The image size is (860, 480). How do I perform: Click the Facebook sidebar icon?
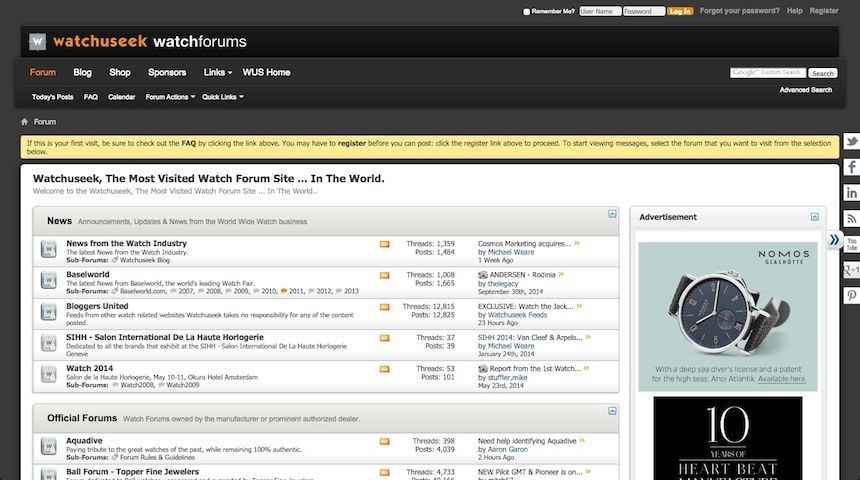tap(851, 167)
